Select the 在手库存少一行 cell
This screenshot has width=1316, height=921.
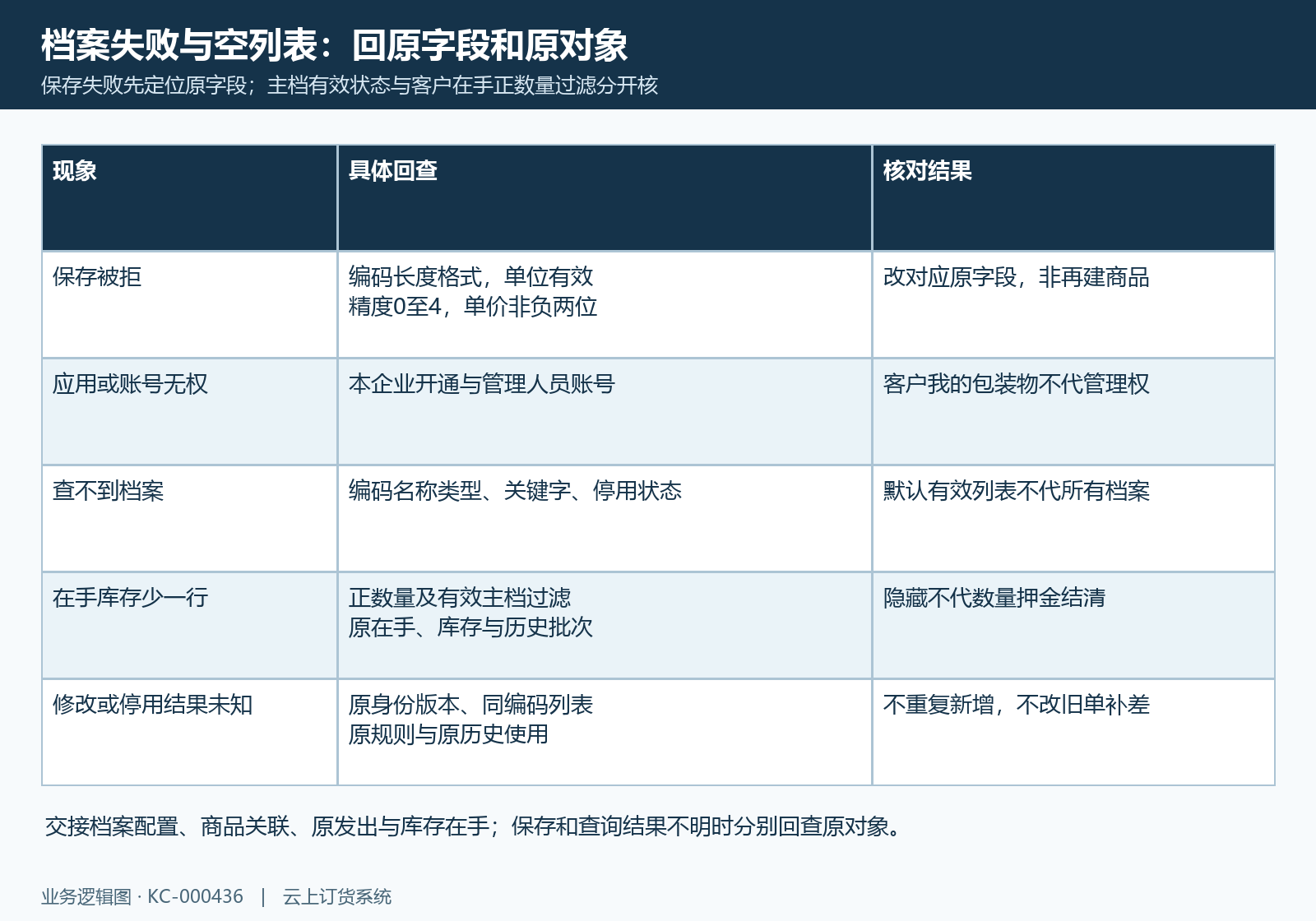(190, 626)
